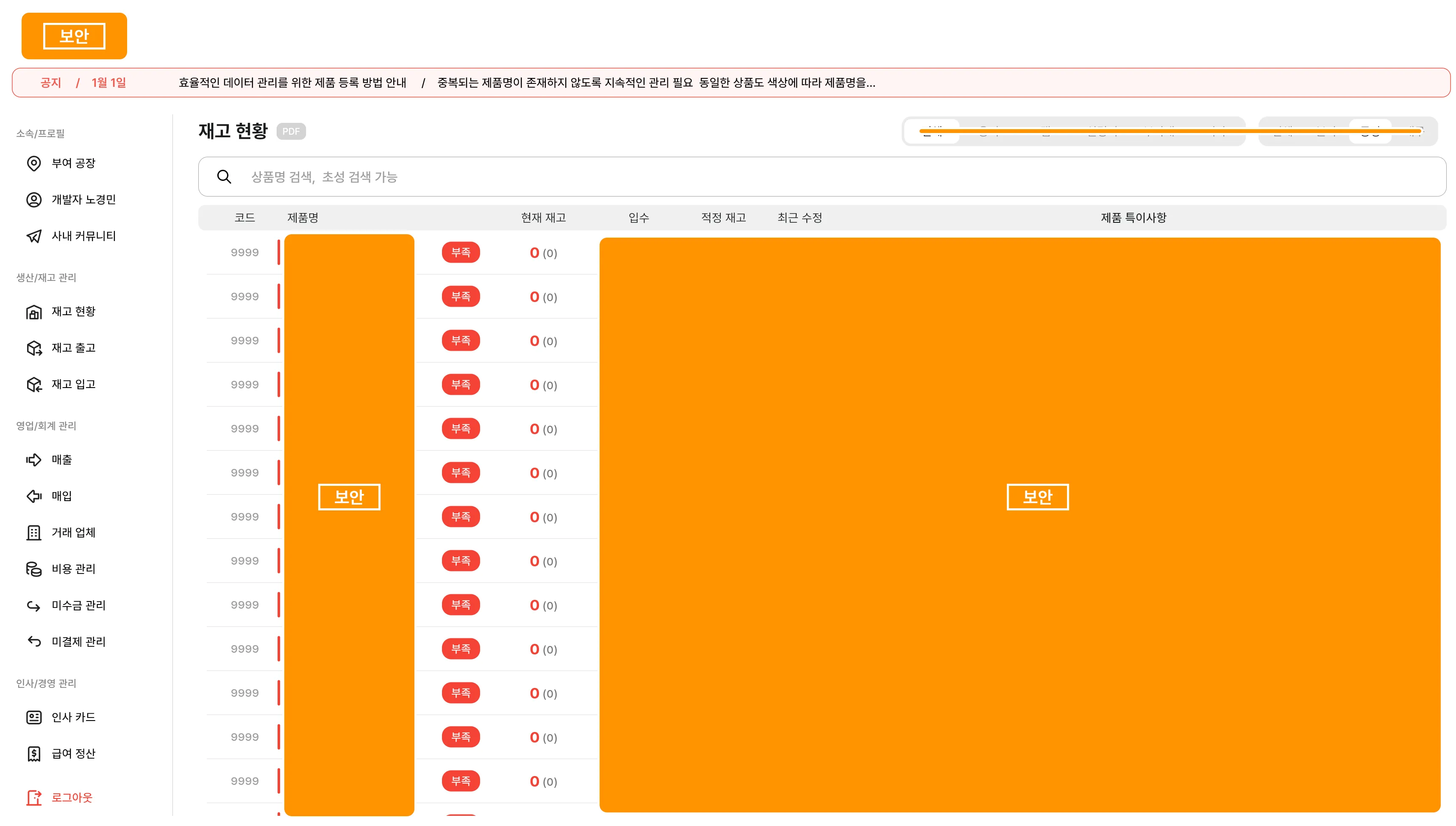This screenshot has height=826, width=1456.
Task: Select the 재고 현황 warehouse icon
Action: click(34, 311)
